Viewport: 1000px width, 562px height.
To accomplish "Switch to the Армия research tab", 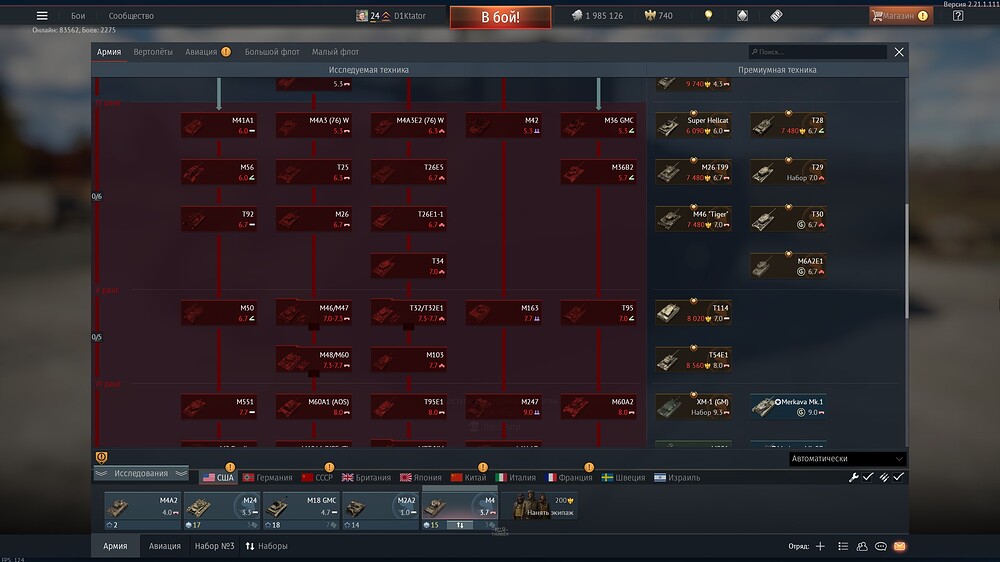I will (x=109, y=52).
